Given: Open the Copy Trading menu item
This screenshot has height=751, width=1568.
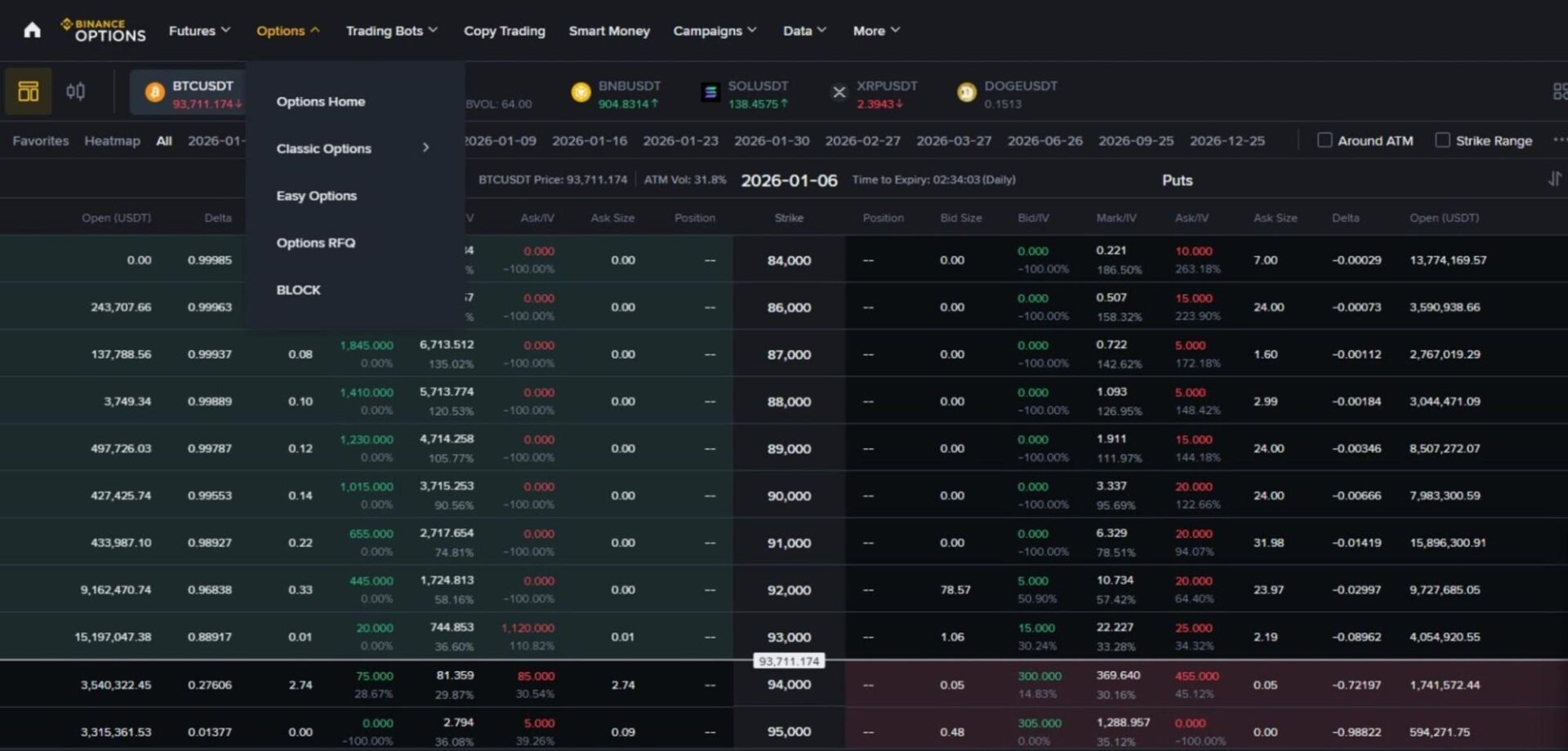Looking at the screenshot, I should pos(504,31).
